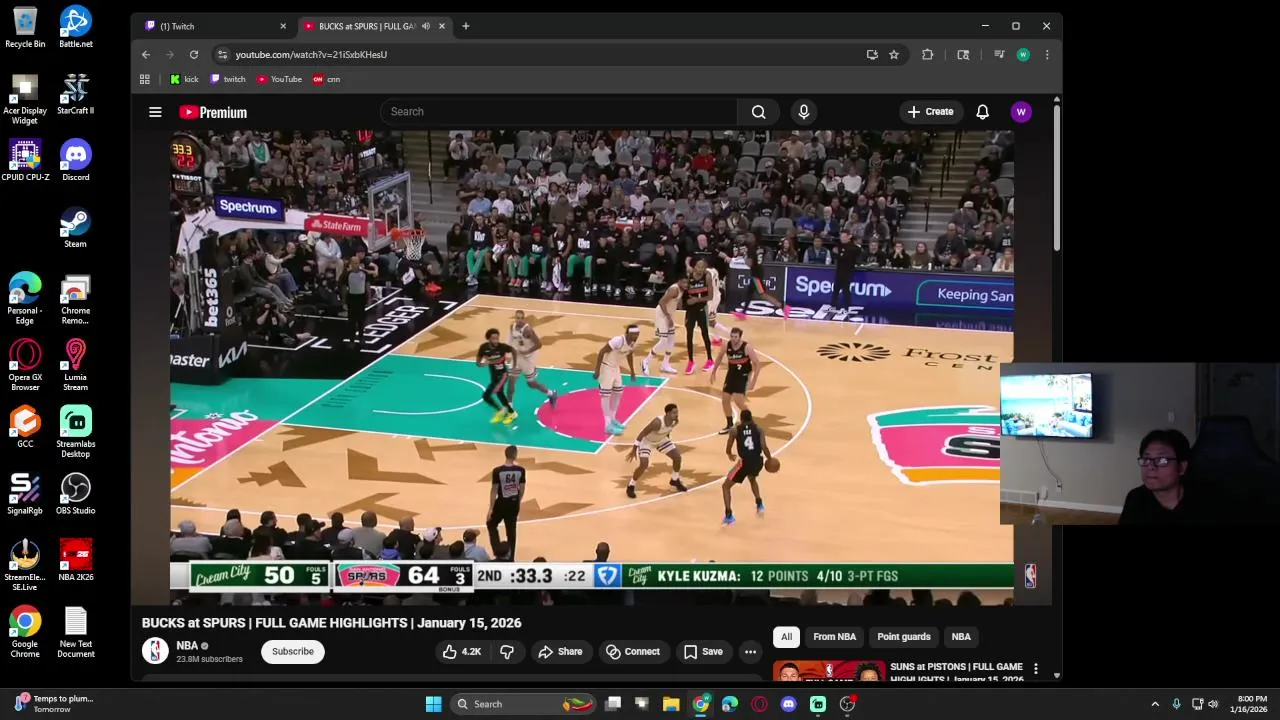This screenshot has height=720, width=1280.
Task: Select the From NBA filter chip
Action: click(x=834, y=637)
